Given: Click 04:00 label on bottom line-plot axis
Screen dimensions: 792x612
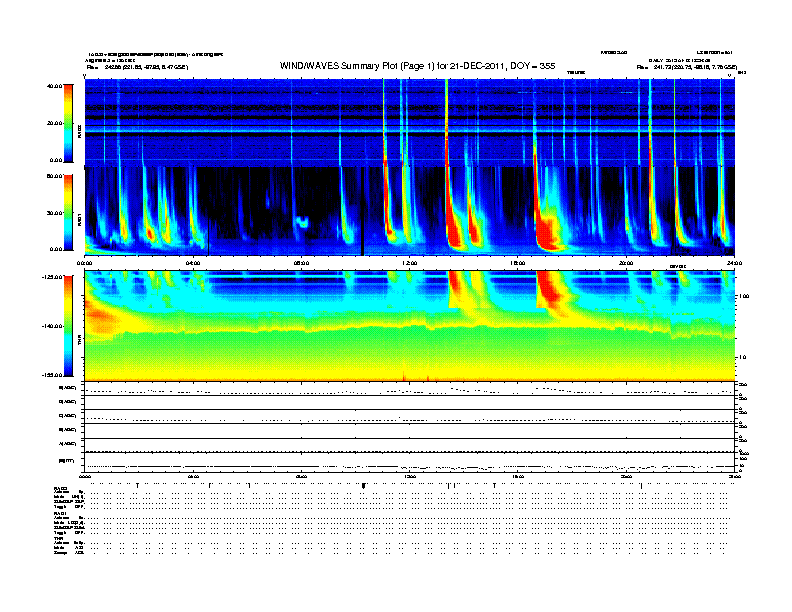Looking at the screenshot, I should click(193, 476).
